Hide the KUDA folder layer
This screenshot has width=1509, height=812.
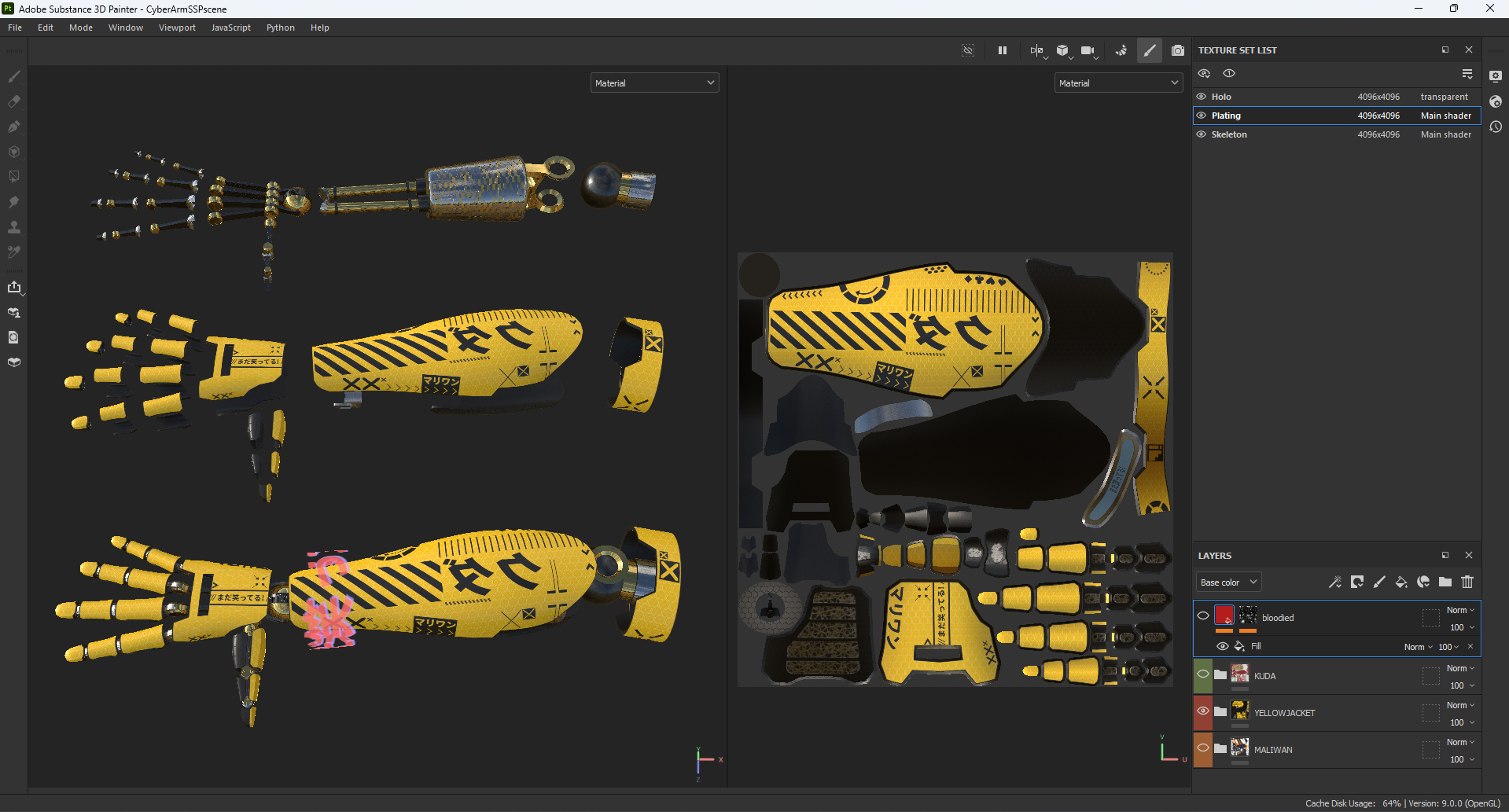(1203, 674)
